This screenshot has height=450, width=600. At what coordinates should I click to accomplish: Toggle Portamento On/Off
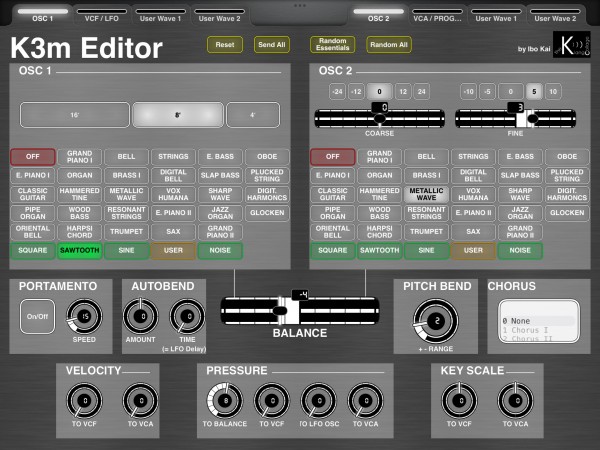[38, 316]
